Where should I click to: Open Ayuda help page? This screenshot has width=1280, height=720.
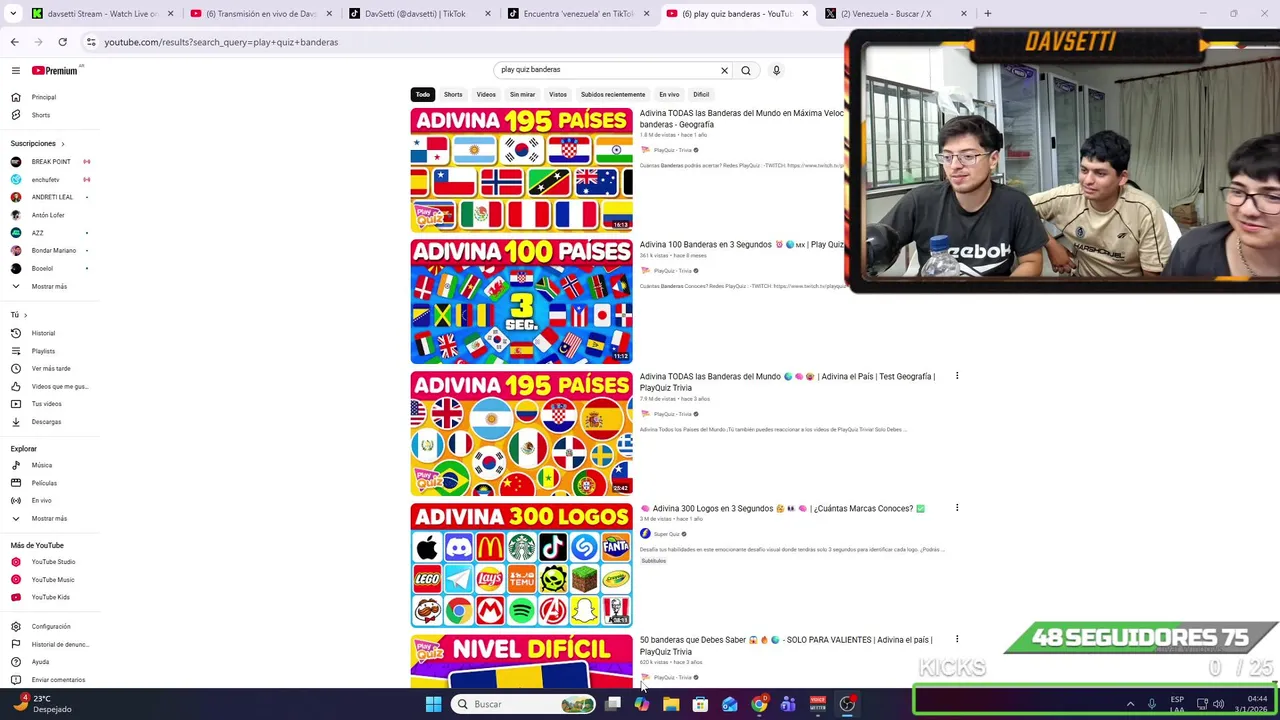click(x=40, y=662)
